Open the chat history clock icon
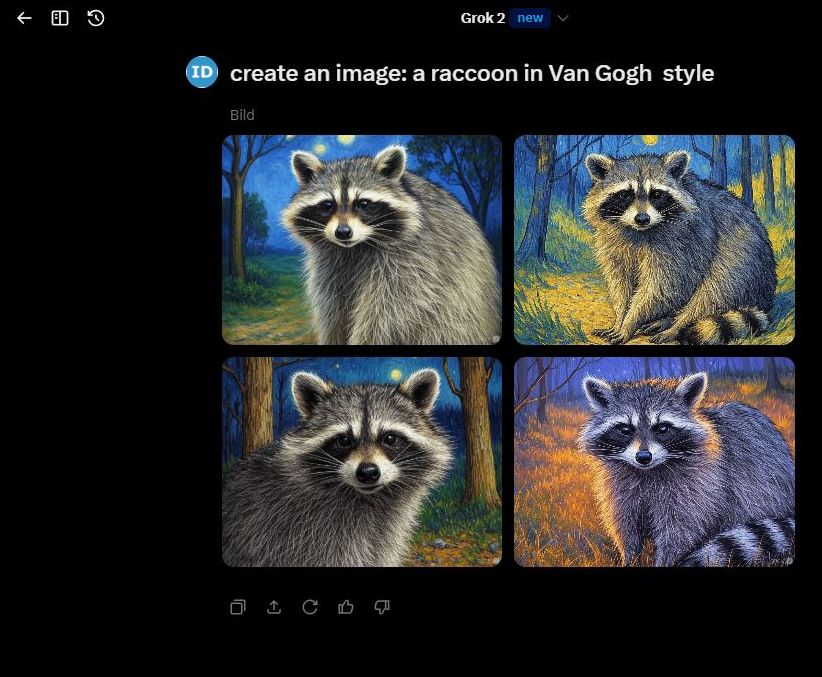This screenshot has height=677, width=822. [95, 18]
